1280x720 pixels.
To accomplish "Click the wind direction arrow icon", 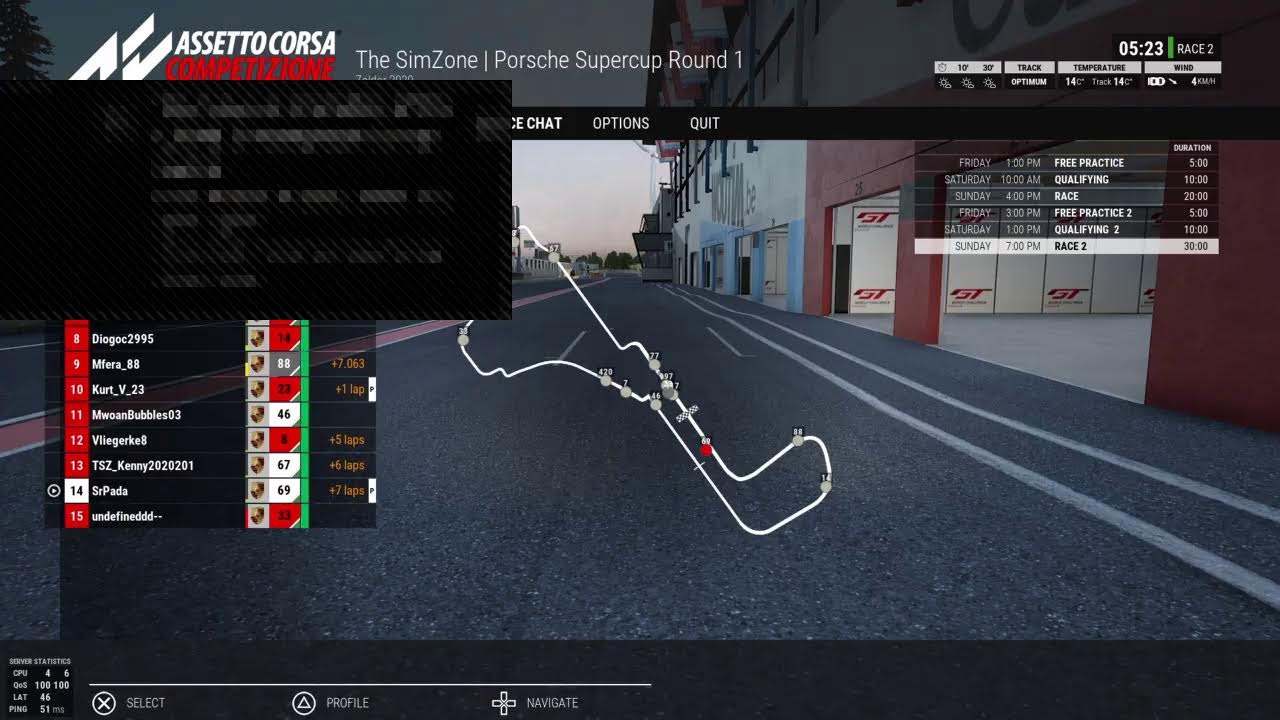I will pyautogui.click(x=1172, y=82).
